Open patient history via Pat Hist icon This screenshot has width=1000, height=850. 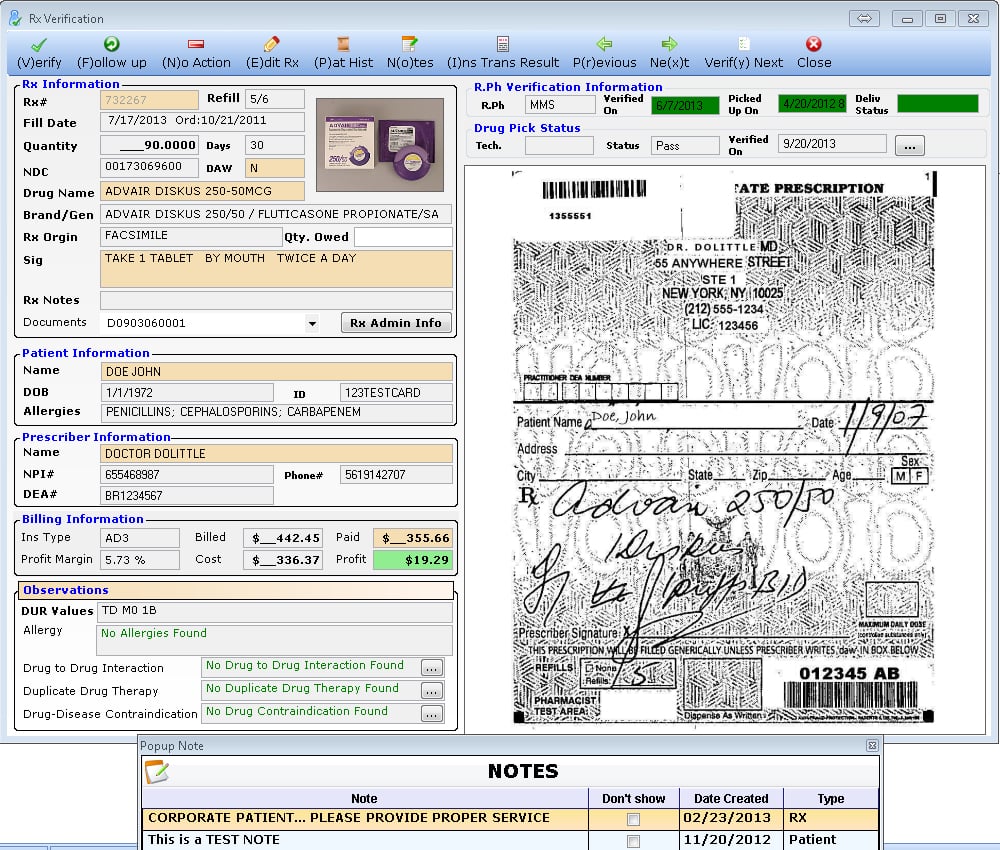(343, 45)
